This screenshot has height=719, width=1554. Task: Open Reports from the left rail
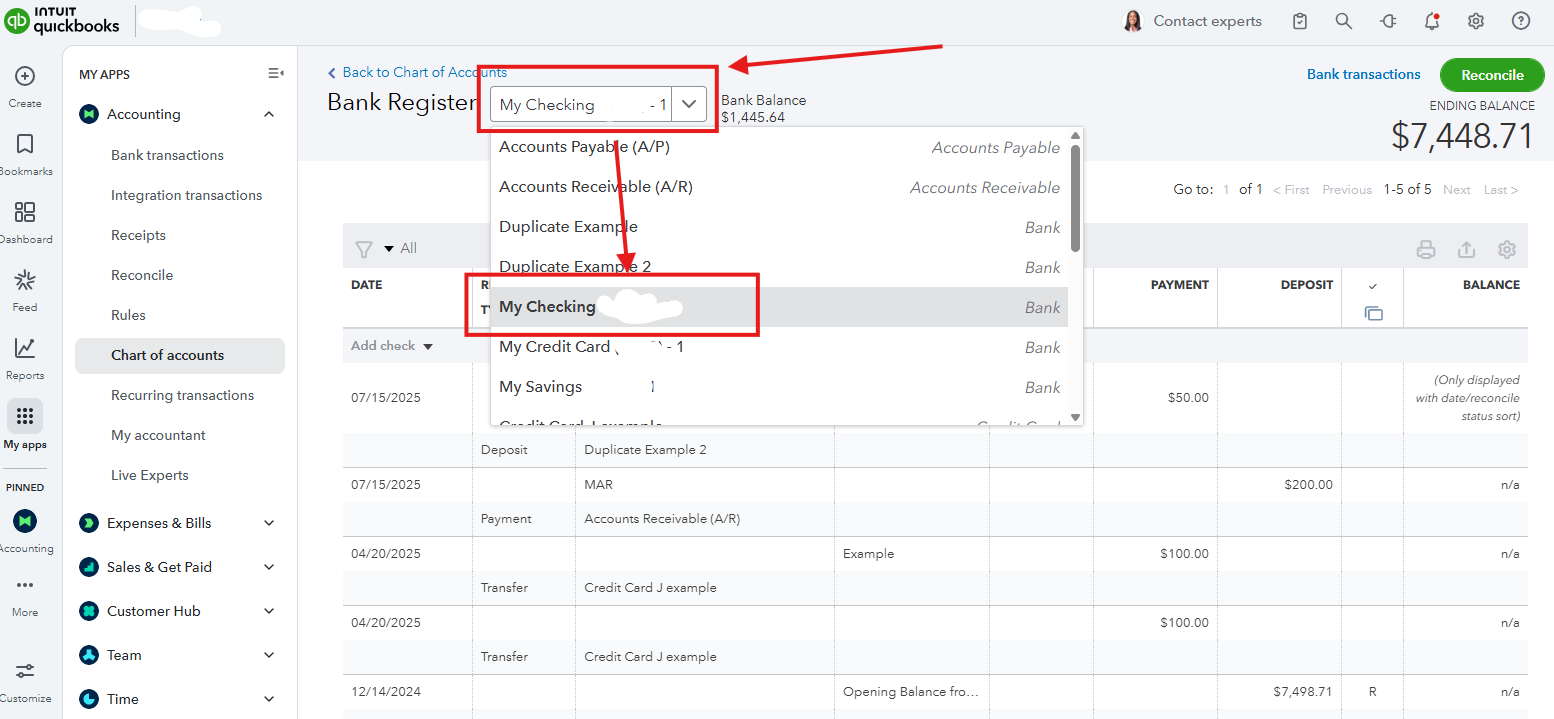coord(25,348)
